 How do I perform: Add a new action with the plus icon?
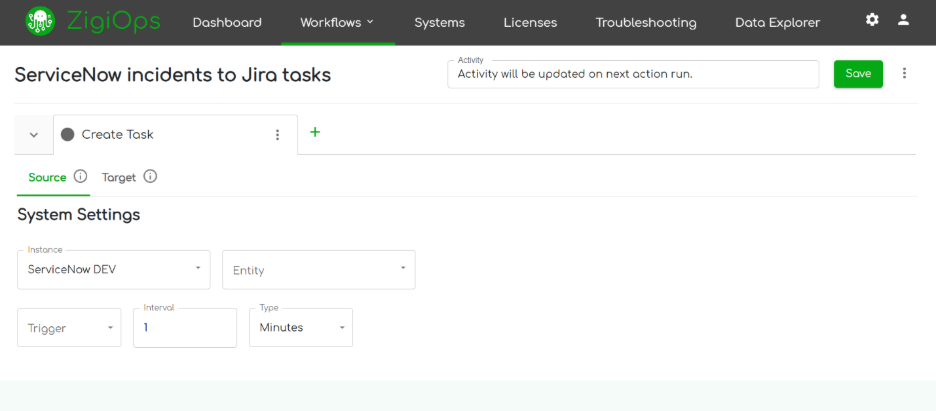[x=315, y=132]
